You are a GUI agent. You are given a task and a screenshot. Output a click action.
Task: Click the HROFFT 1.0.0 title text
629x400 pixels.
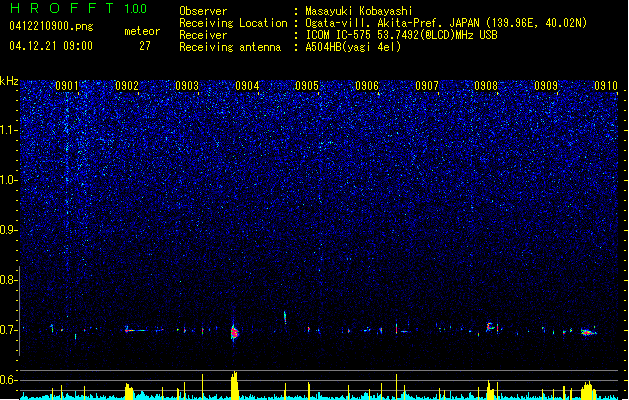[78, 8]
